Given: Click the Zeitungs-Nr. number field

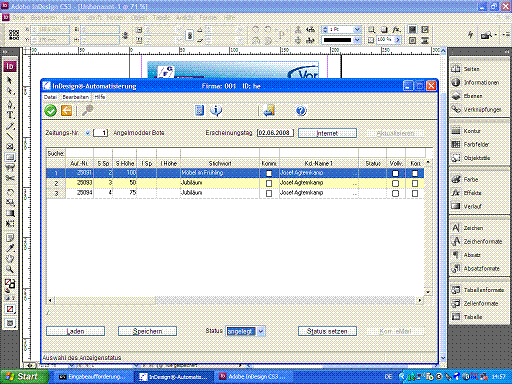Looking at the screenshot, I should tap(101, 133).
